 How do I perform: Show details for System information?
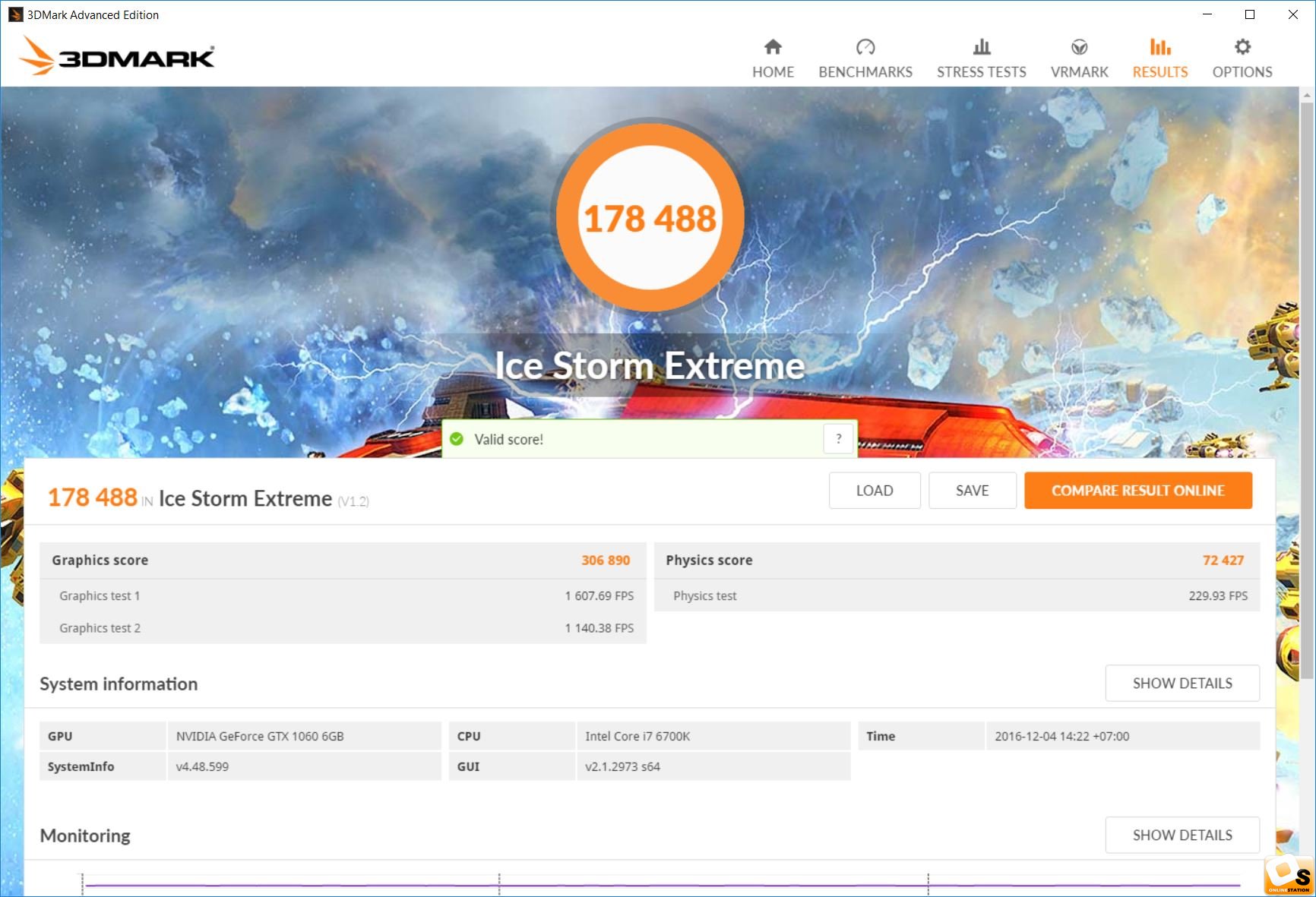[x=1182, y=684]
